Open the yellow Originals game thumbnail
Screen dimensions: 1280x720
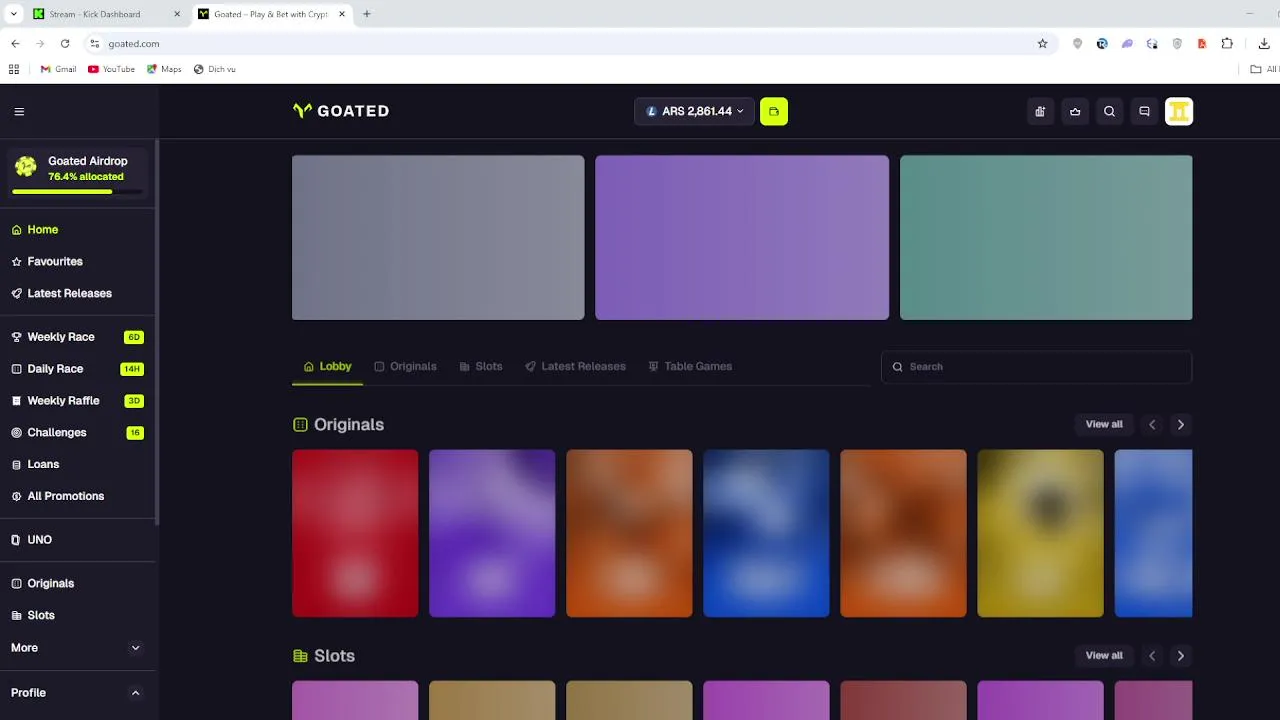[x=1040, y=533]
